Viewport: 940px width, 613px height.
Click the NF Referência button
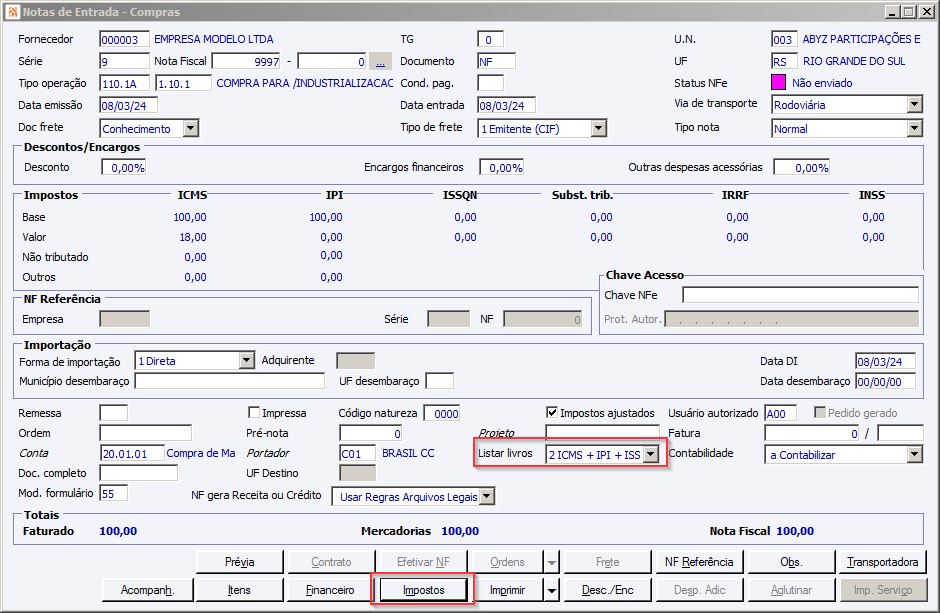[699, 562]
